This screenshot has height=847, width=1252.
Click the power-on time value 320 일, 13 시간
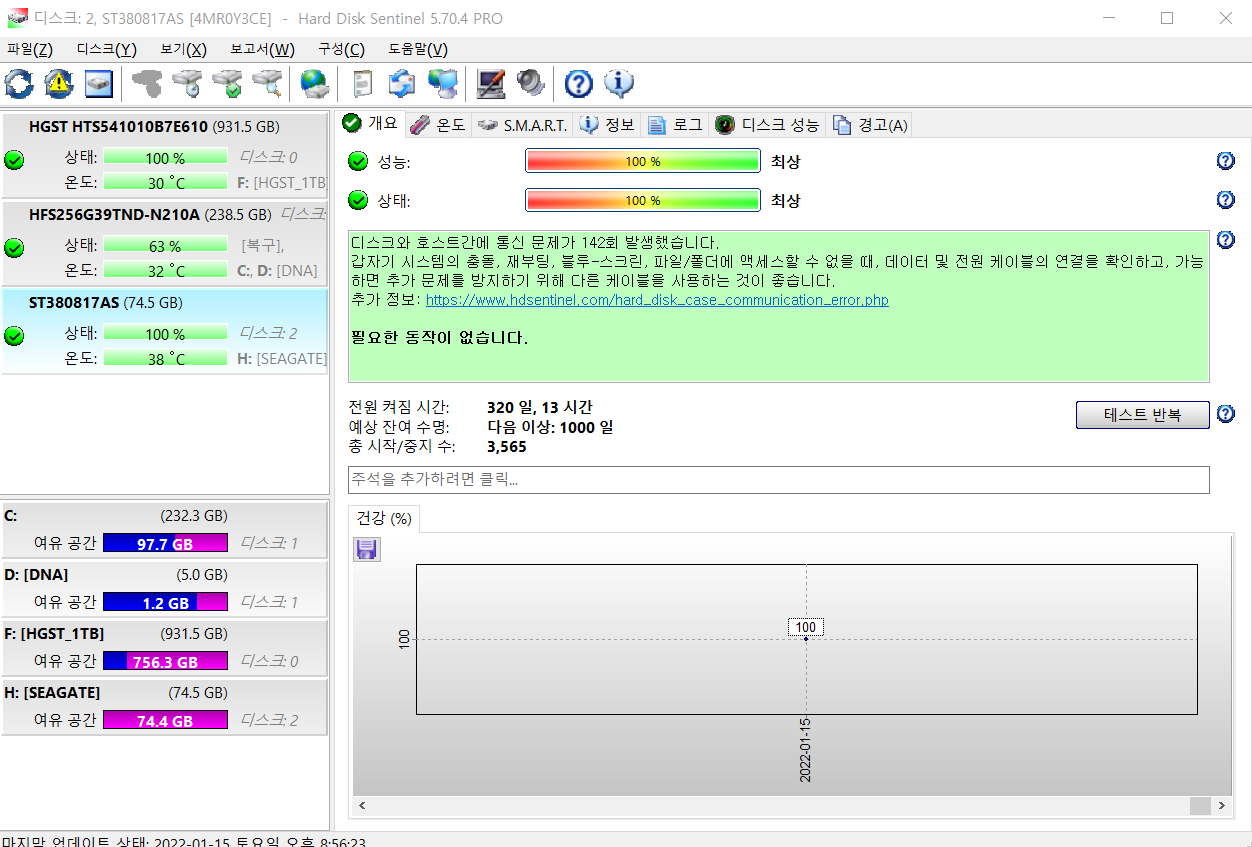point(539,407)
